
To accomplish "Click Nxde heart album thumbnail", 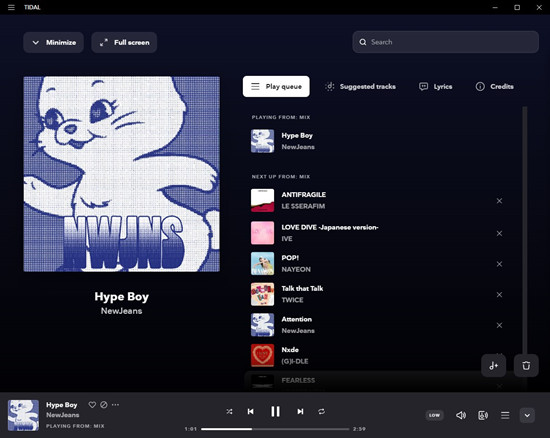I will 262,356.
